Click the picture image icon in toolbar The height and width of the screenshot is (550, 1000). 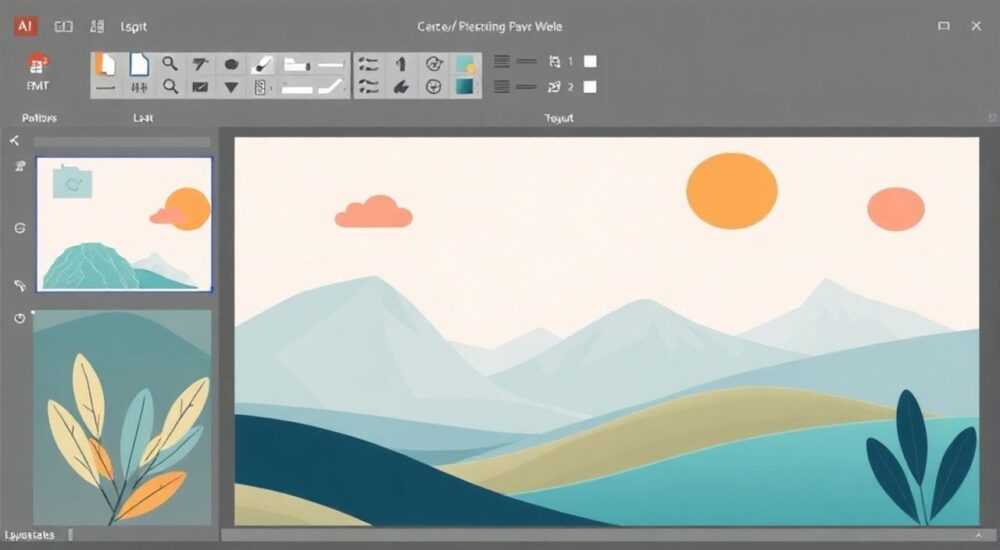[x=200, y=87]
